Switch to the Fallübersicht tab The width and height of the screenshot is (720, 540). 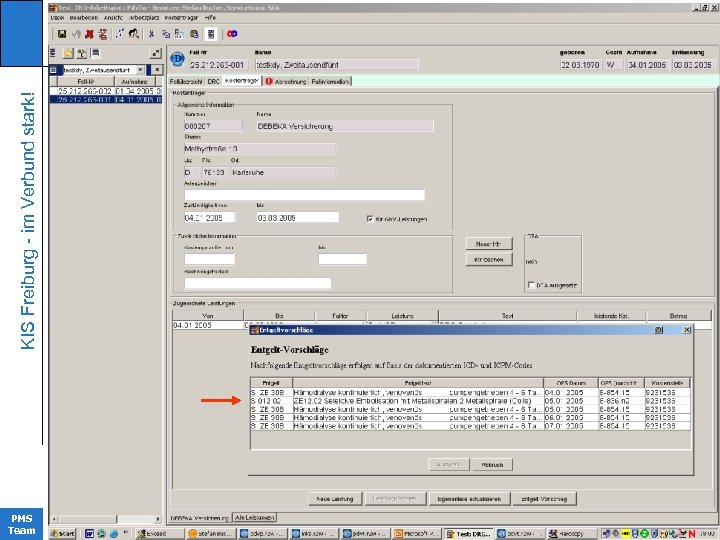[x=186, y=81]
